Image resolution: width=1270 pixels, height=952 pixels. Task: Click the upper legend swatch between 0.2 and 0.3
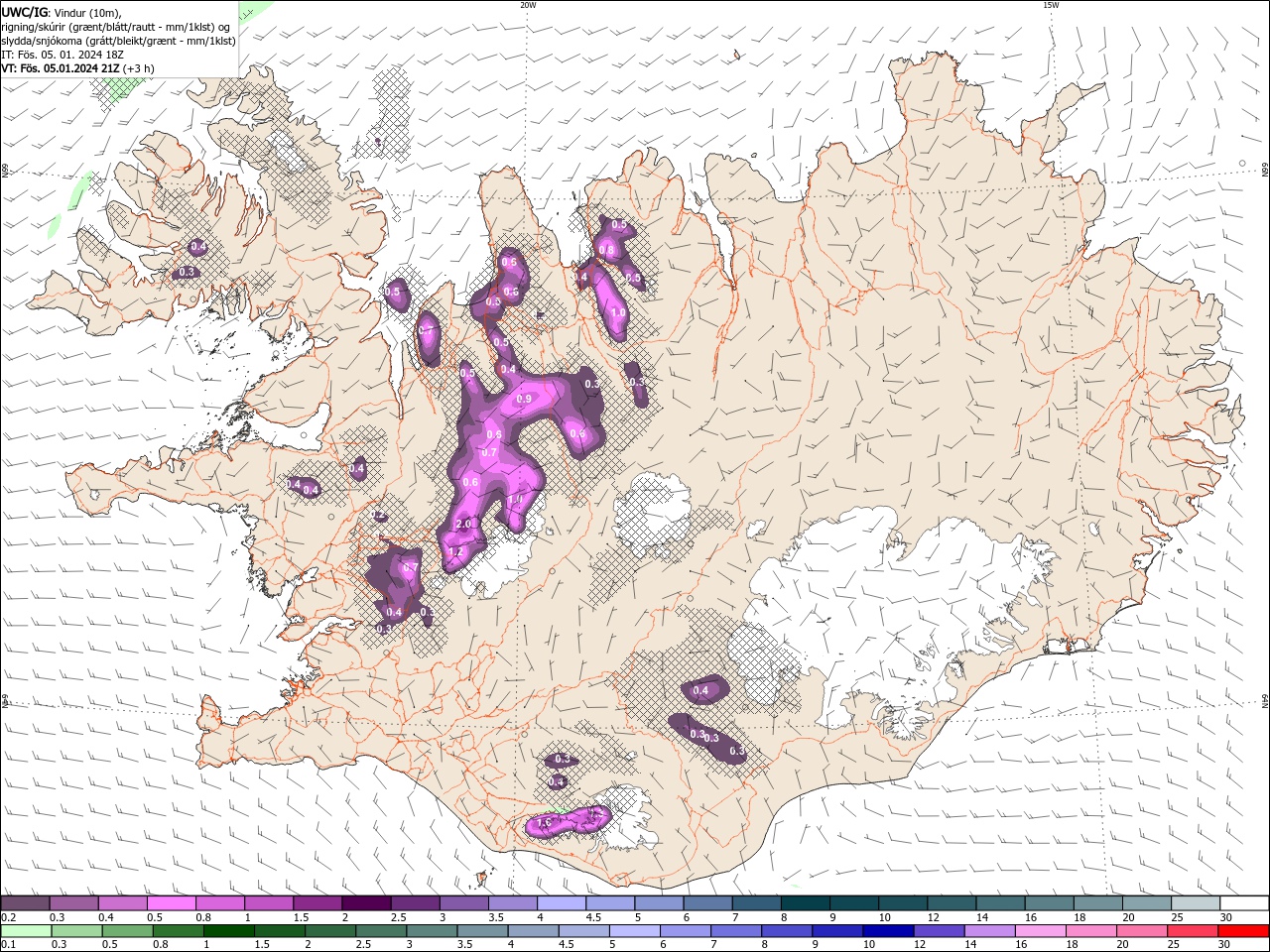click(x=26, y=902)
